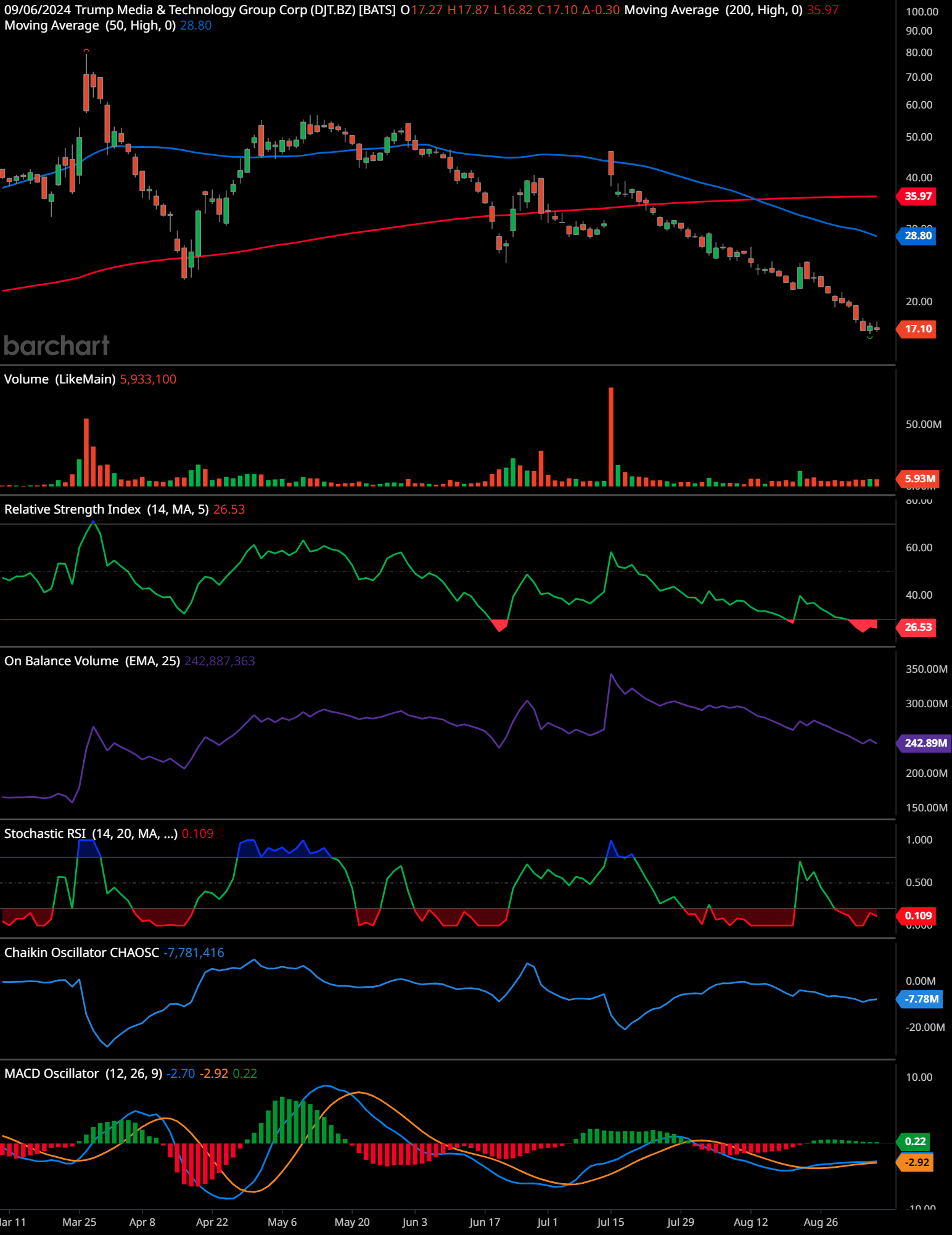Click the 50.00M volume axis label
The height and width of the screenshot is (1235, 952).
click(x=924, y=424)
